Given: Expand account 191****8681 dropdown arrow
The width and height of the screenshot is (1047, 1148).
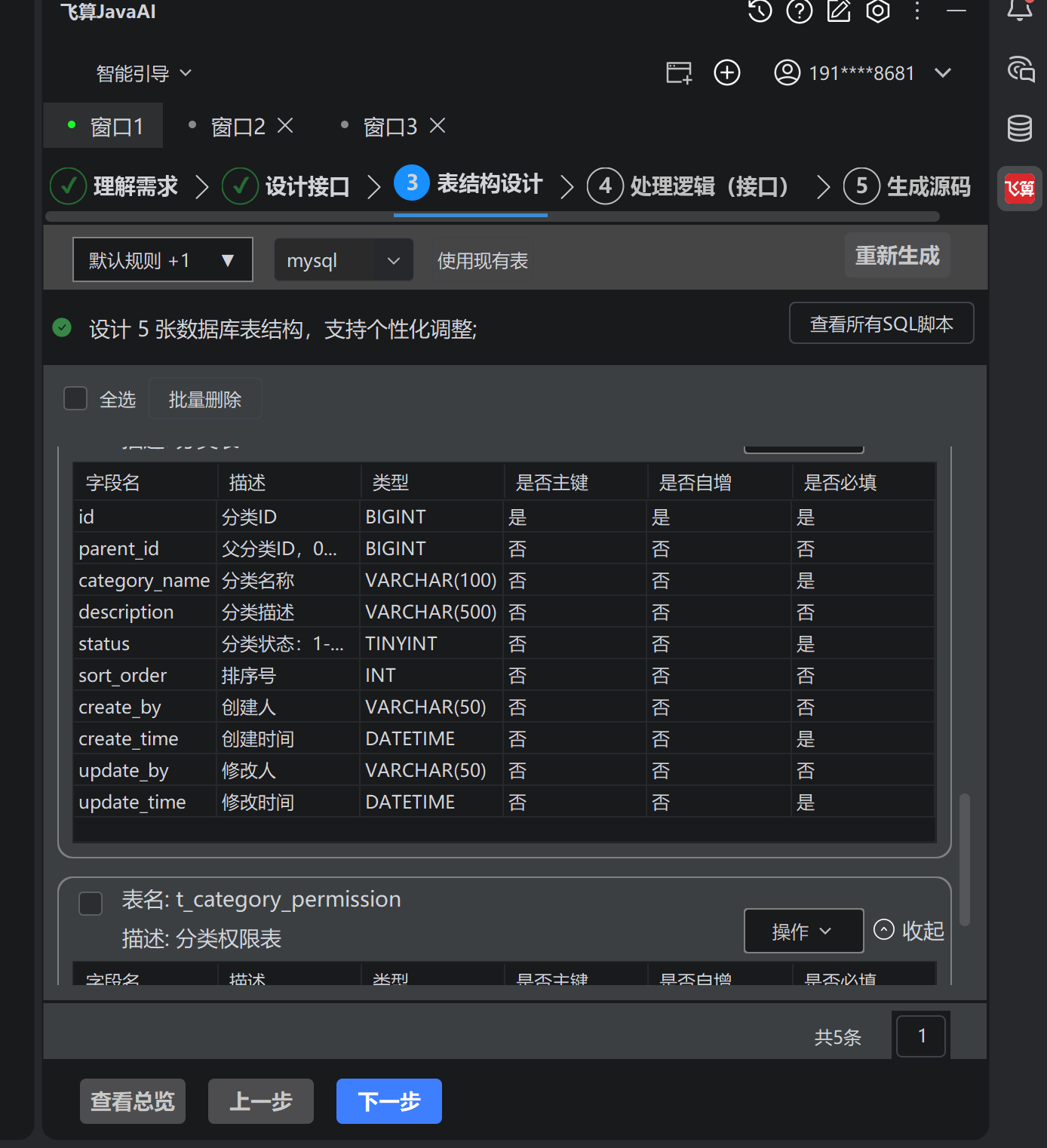Looking at the screenshot, I should (943, 73).
